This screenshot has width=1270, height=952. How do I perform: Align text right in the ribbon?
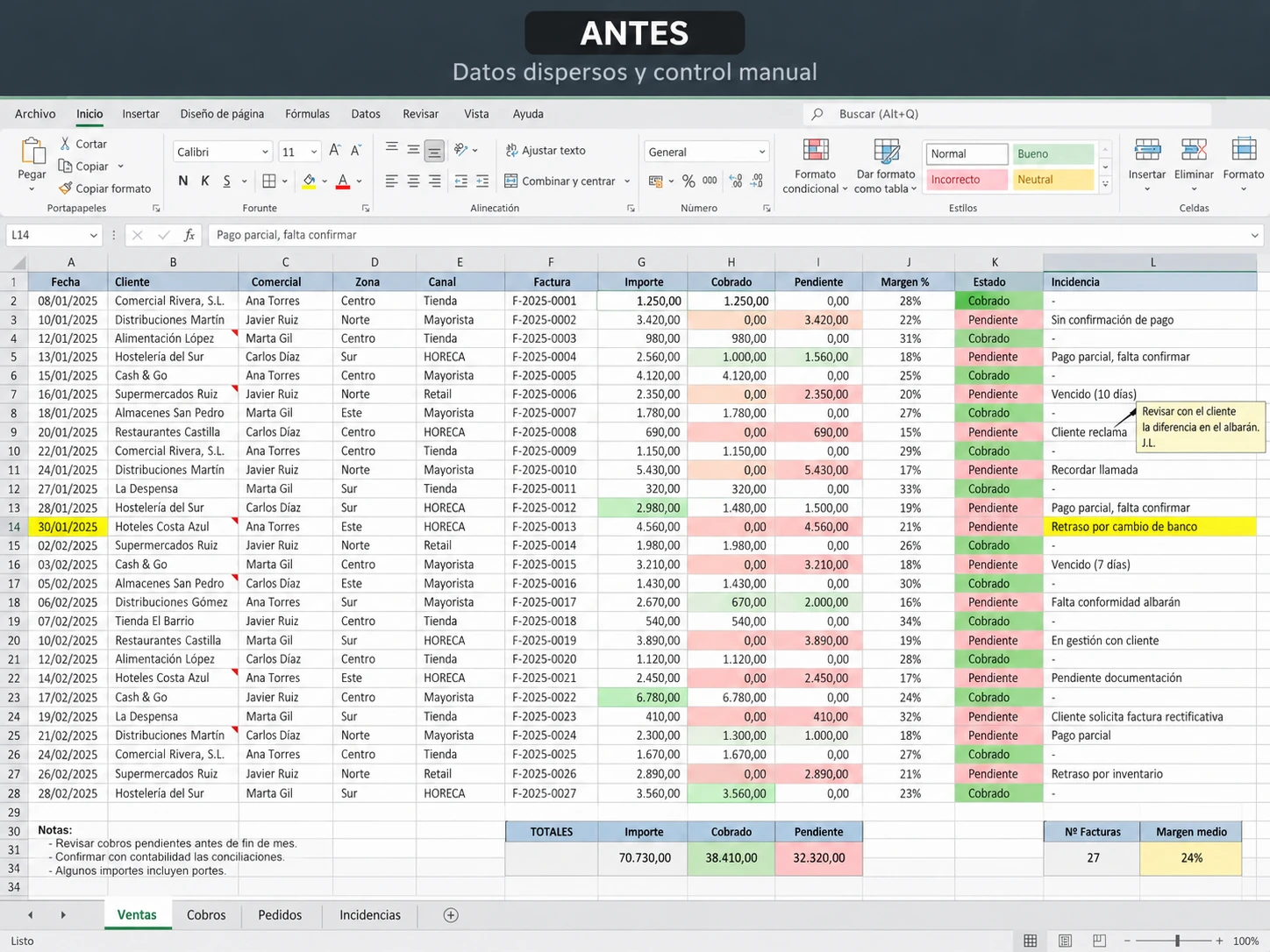coord(434,181)
